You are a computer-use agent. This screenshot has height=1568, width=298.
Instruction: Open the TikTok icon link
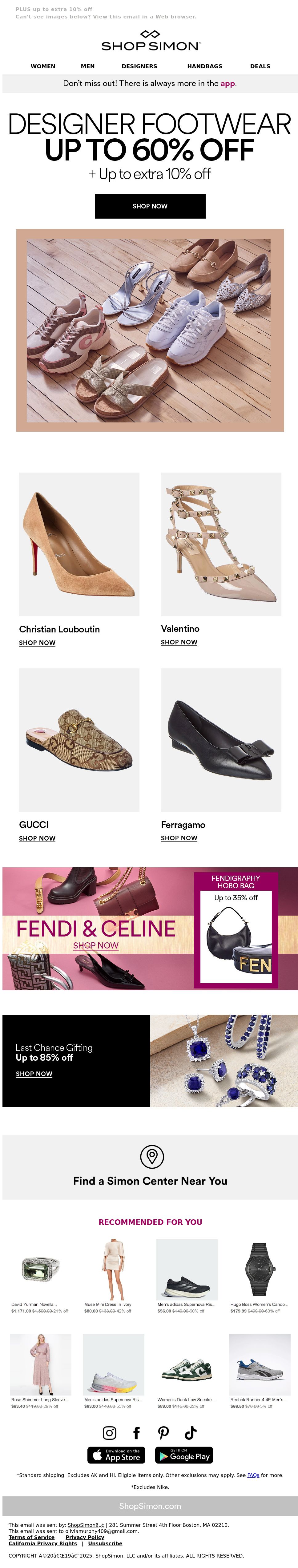click(190, 1433)
